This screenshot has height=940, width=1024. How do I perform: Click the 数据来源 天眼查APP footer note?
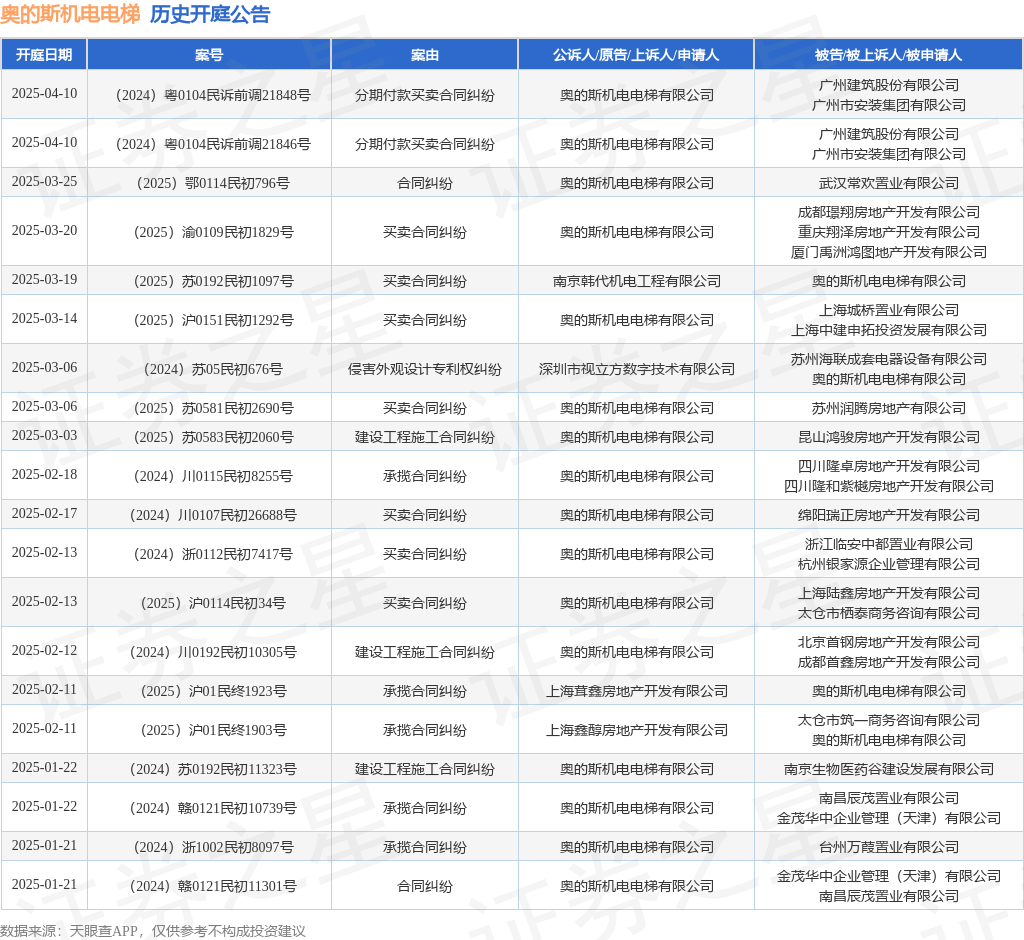(153, 931)
